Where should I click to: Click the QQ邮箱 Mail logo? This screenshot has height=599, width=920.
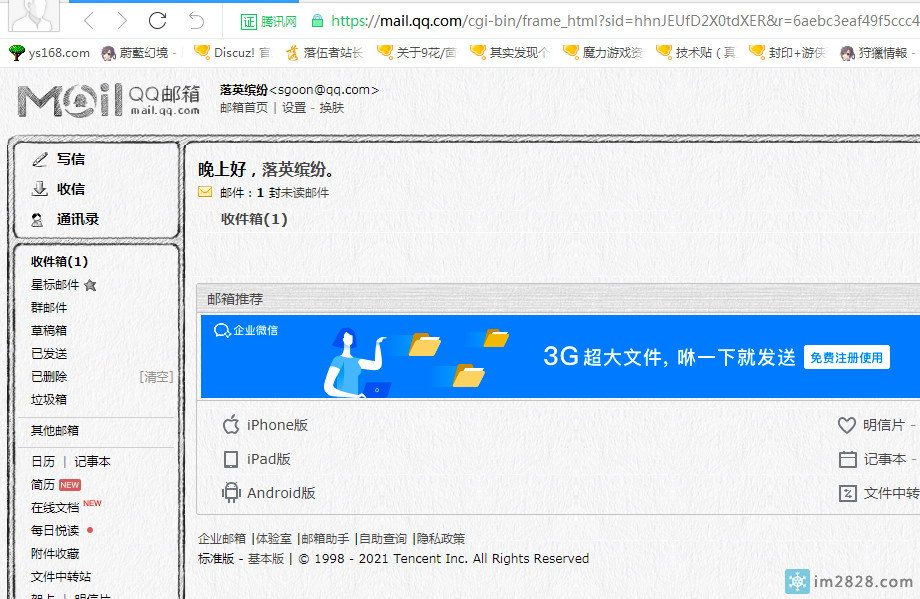(109, 100)
